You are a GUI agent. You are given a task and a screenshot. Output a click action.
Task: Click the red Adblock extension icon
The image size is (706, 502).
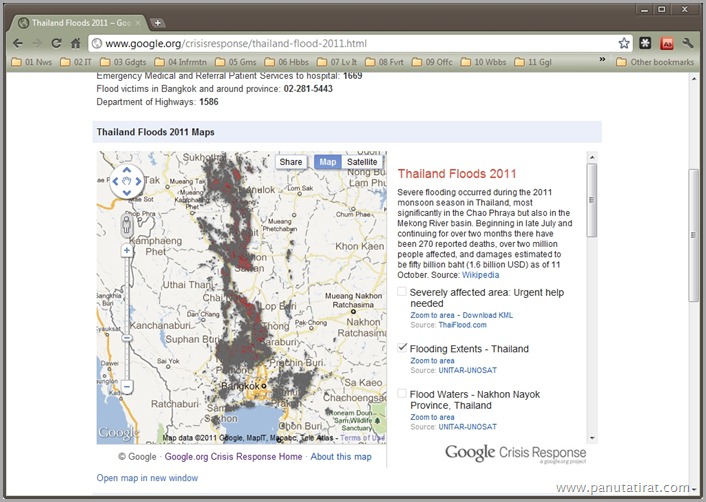(667, 43)
